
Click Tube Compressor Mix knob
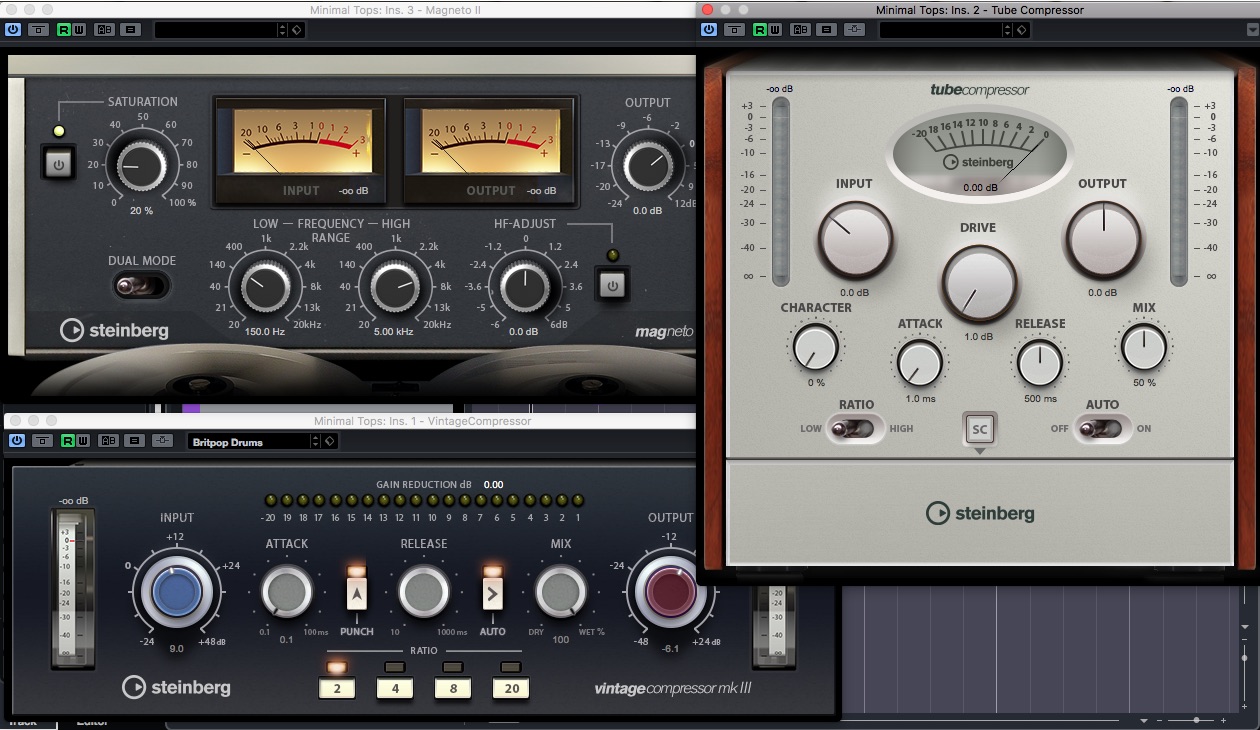coord(1144,348)
